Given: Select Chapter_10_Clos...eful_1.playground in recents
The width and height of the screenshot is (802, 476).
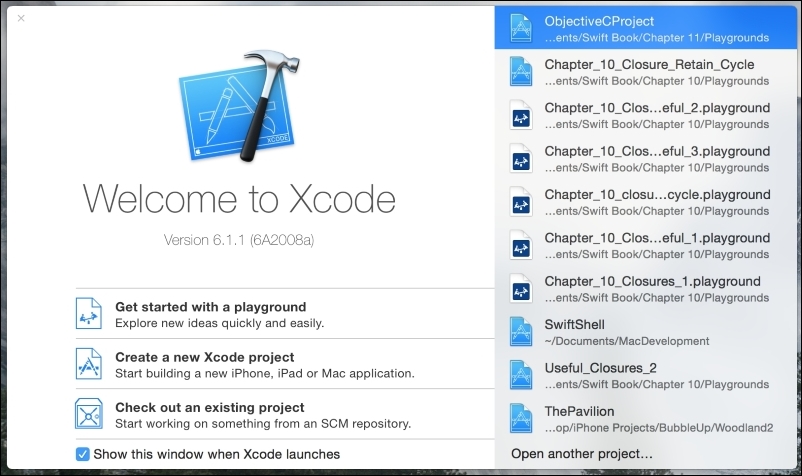Looking at the screenshot, I should click(645, 245).
